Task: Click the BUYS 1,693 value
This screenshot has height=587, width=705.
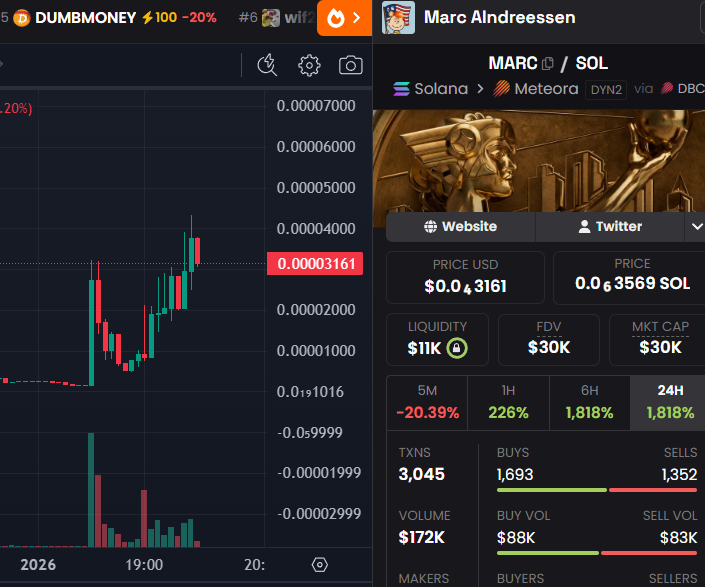Action: [x=515, y=475]
